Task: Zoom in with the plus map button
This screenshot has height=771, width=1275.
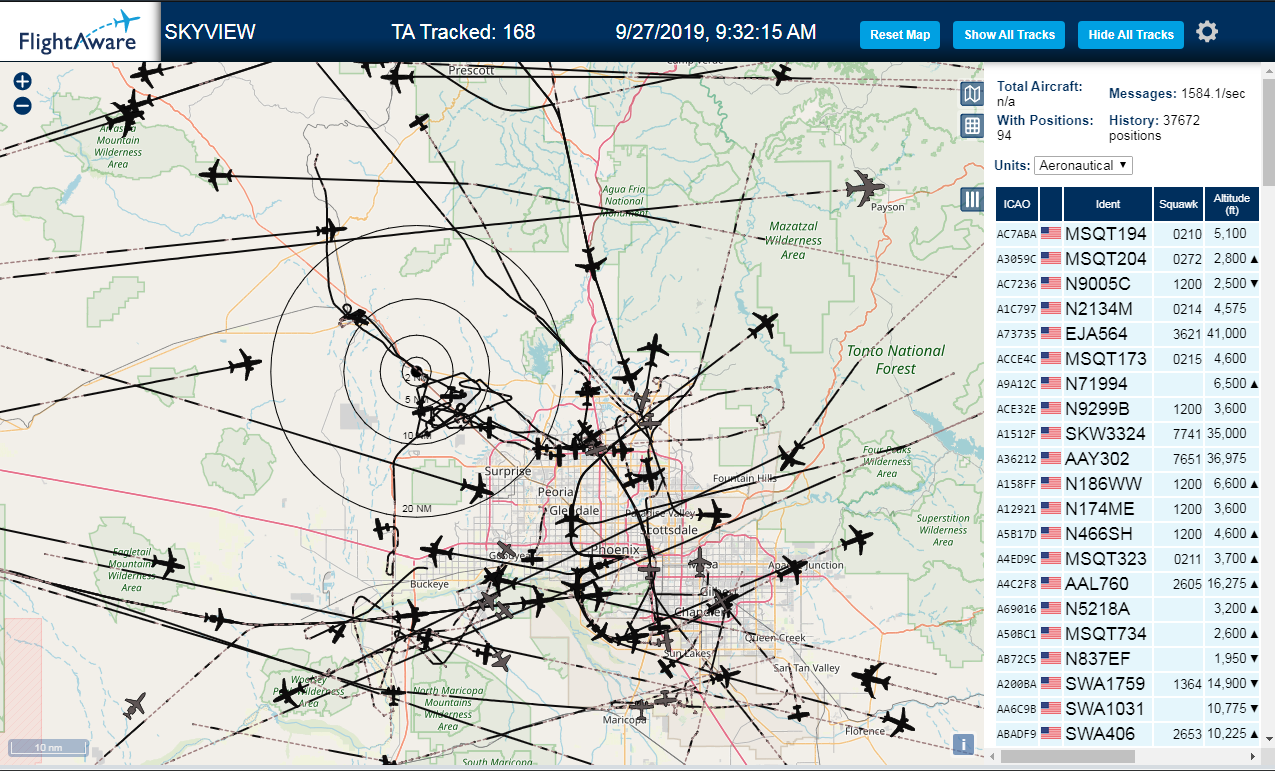Action: pos(22,82)
